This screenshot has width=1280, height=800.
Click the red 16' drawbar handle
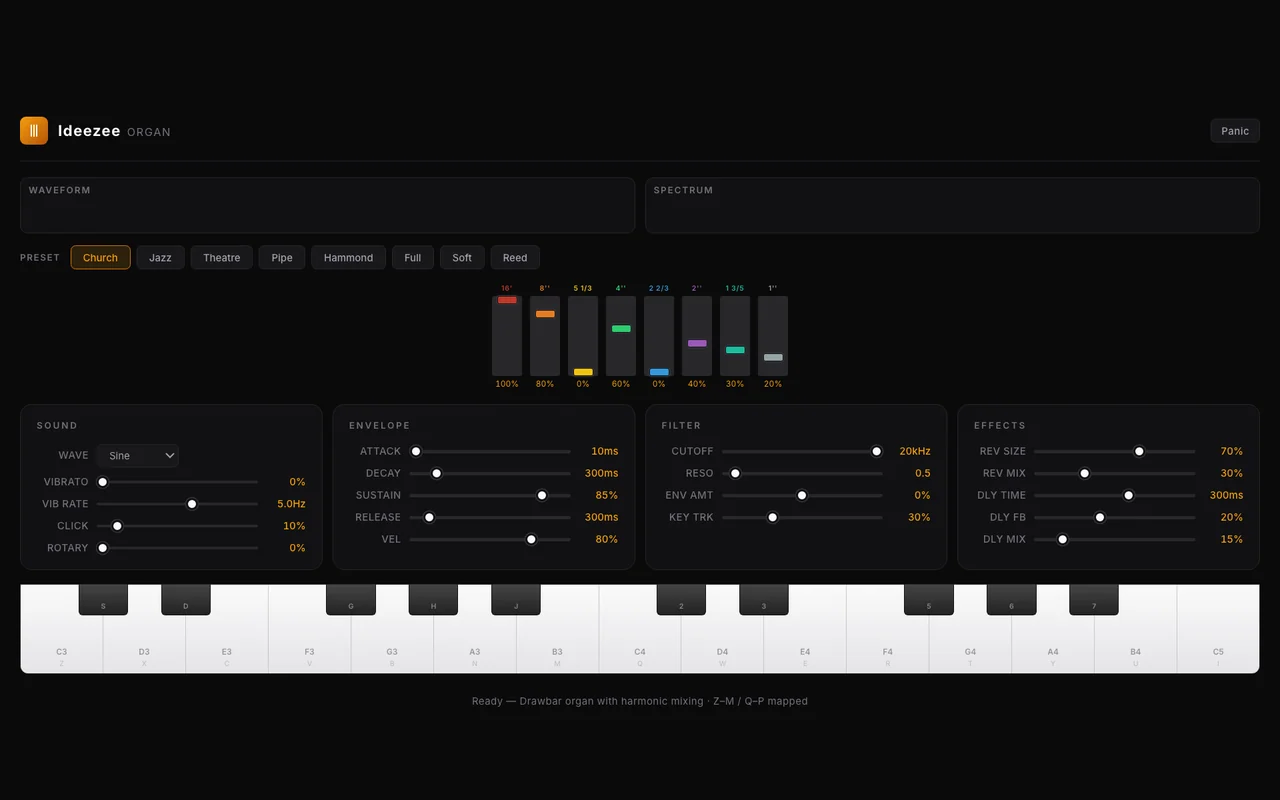tap(507, 300)
